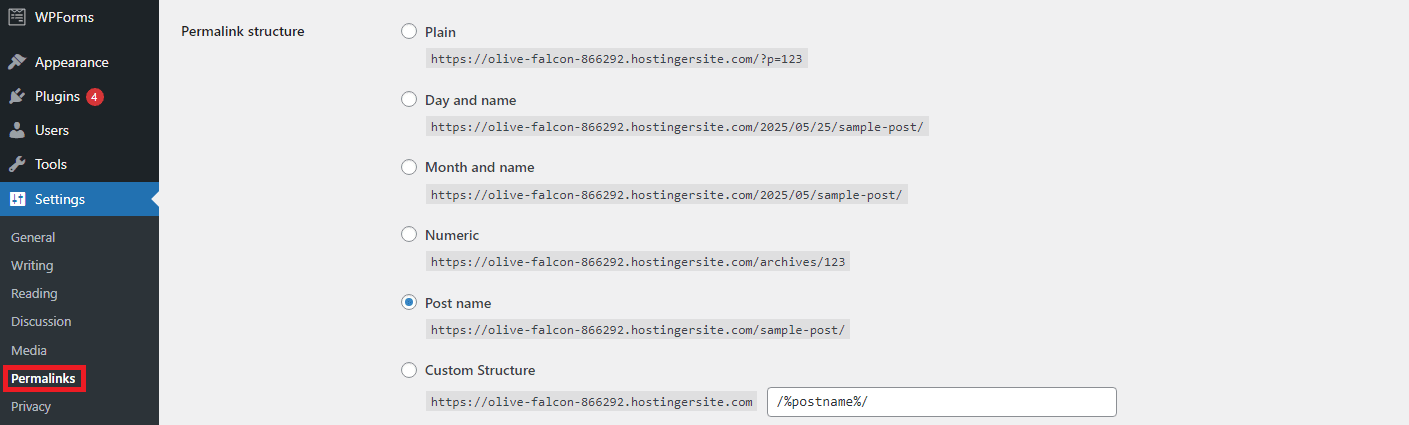This screenshot has width=1409, height=425.
Task: Choose the Custom Structure radio option
Action: tap(409, 370)
